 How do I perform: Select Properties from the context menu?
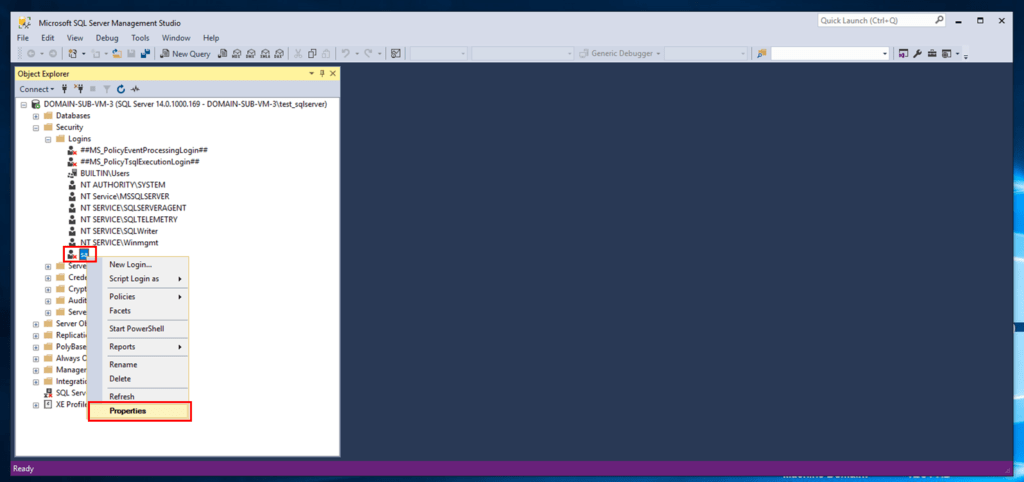139,411
